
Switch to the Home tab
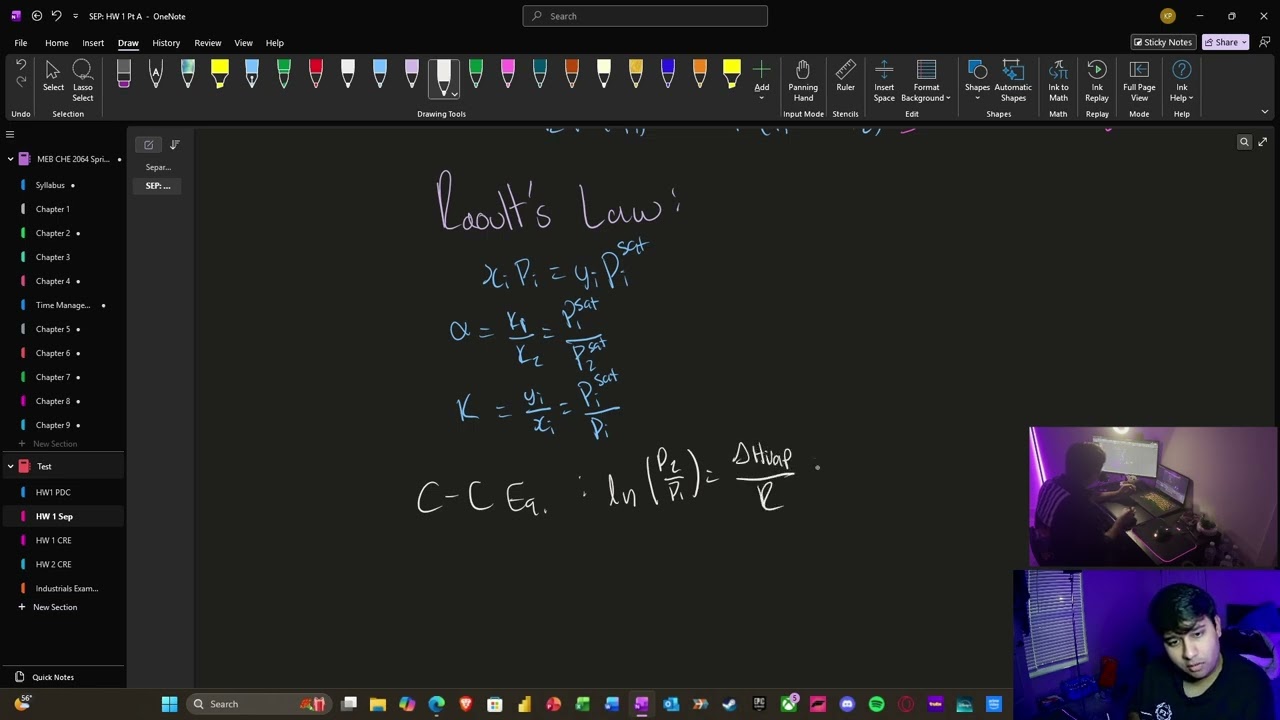(56, 43)
